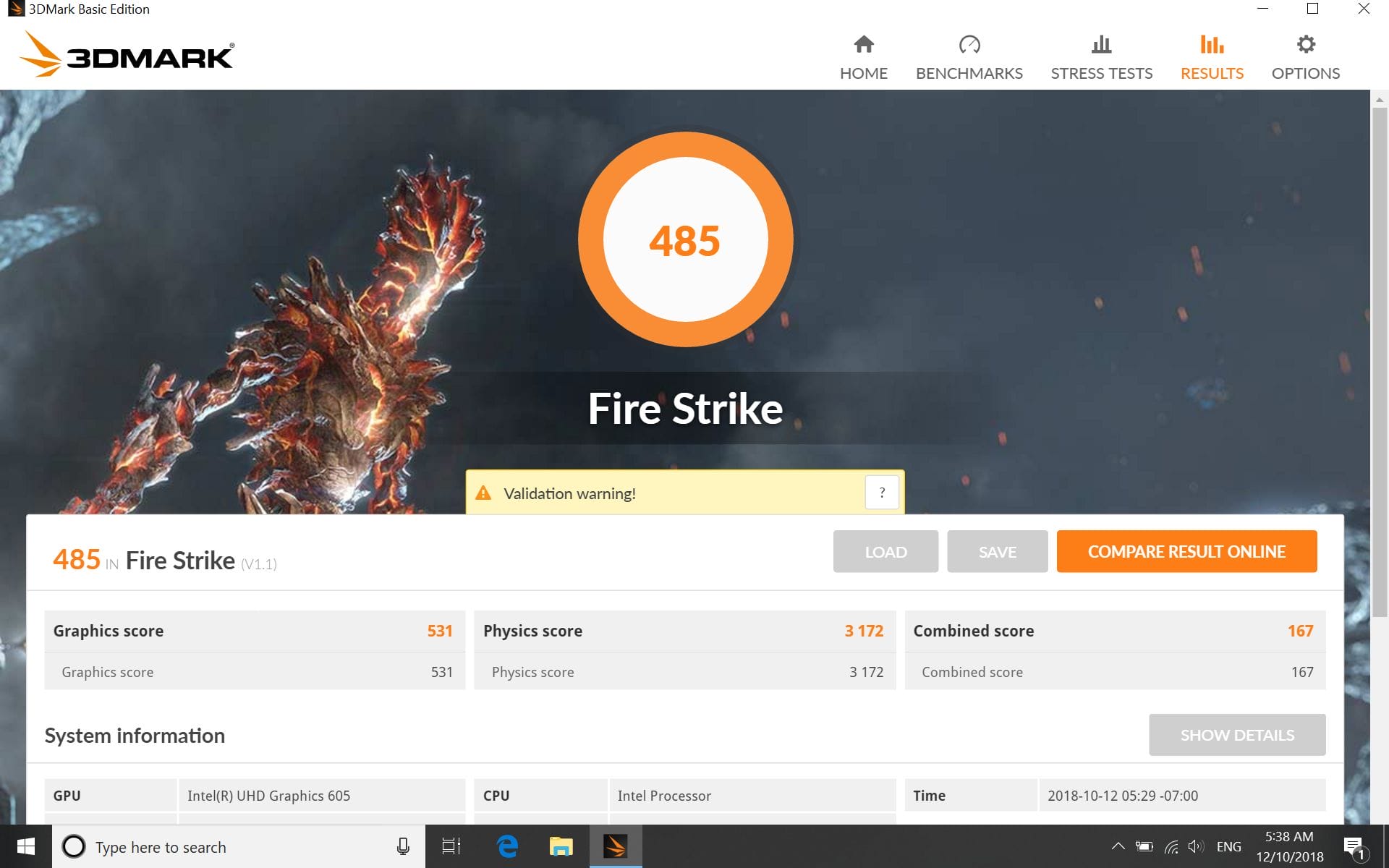Show hidden system tray icons
Screen dimensions: 1389x868
click(x=1117, y=846)
